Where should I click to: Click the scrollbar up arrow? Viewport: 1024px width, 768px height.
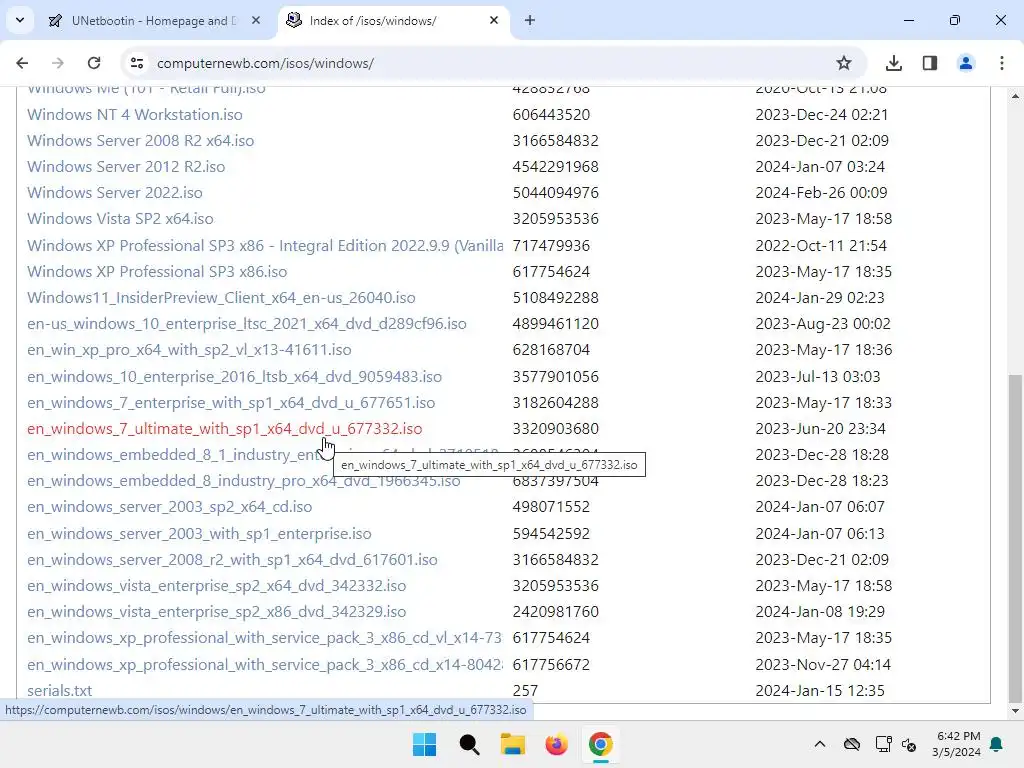coord(1015,96)
